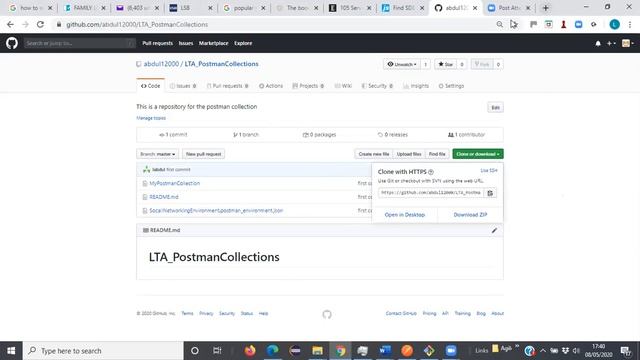Switch to the Wiki tab
The image size is (640, 360).
pyautogui.click(x=343, y=86)
